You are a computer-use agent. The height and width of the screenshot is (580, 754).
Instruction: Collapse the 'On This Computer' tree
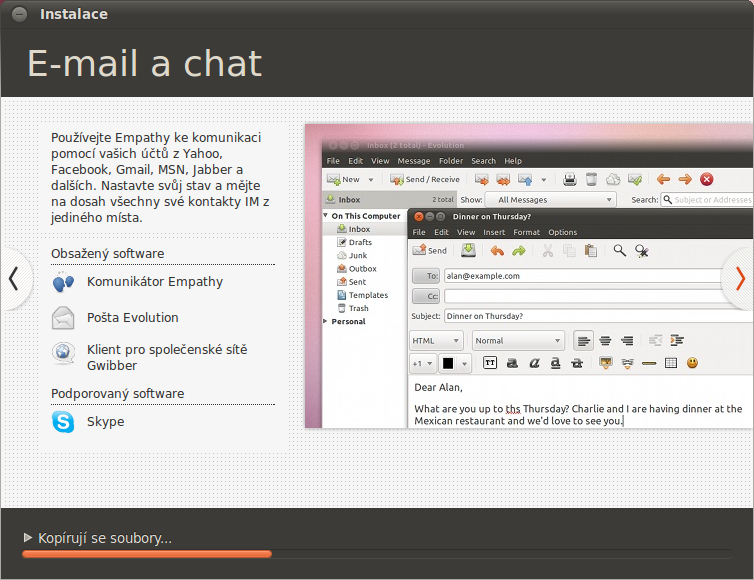point(326,215)
